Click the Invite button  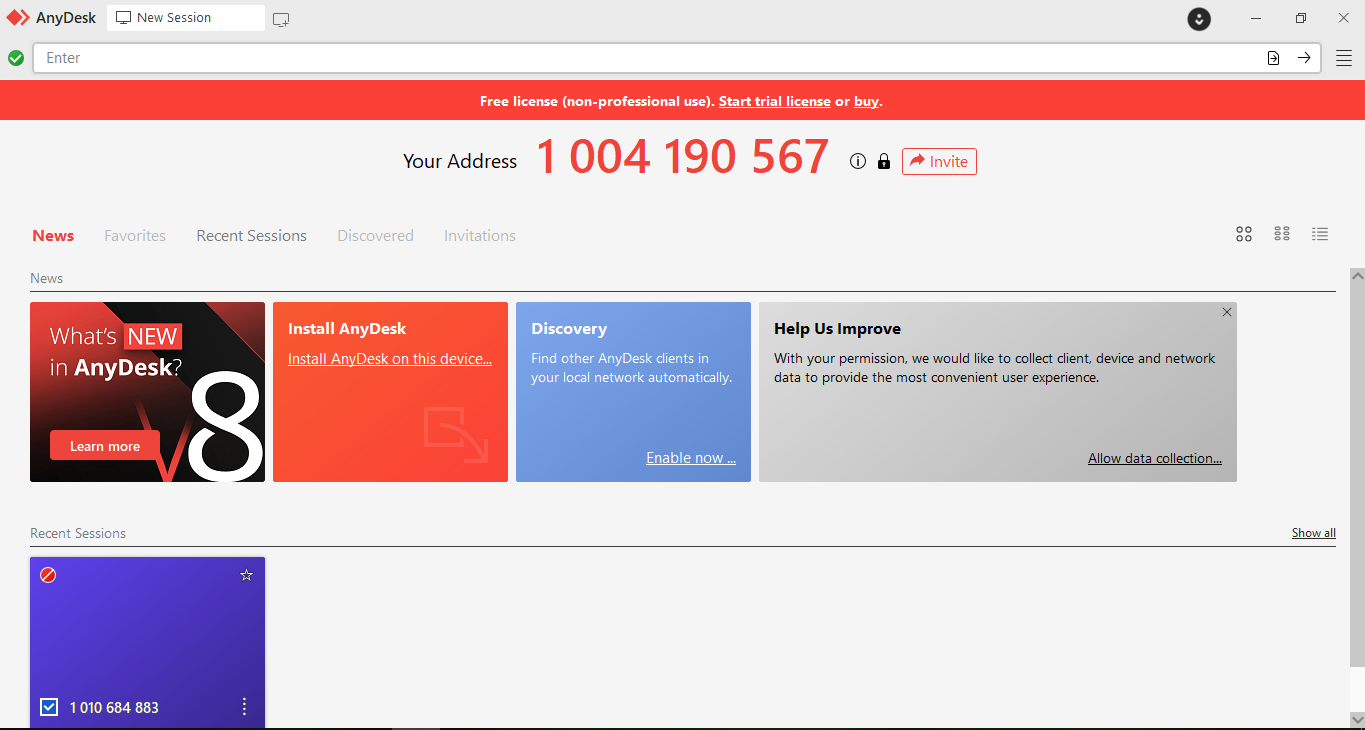point(939,161)
